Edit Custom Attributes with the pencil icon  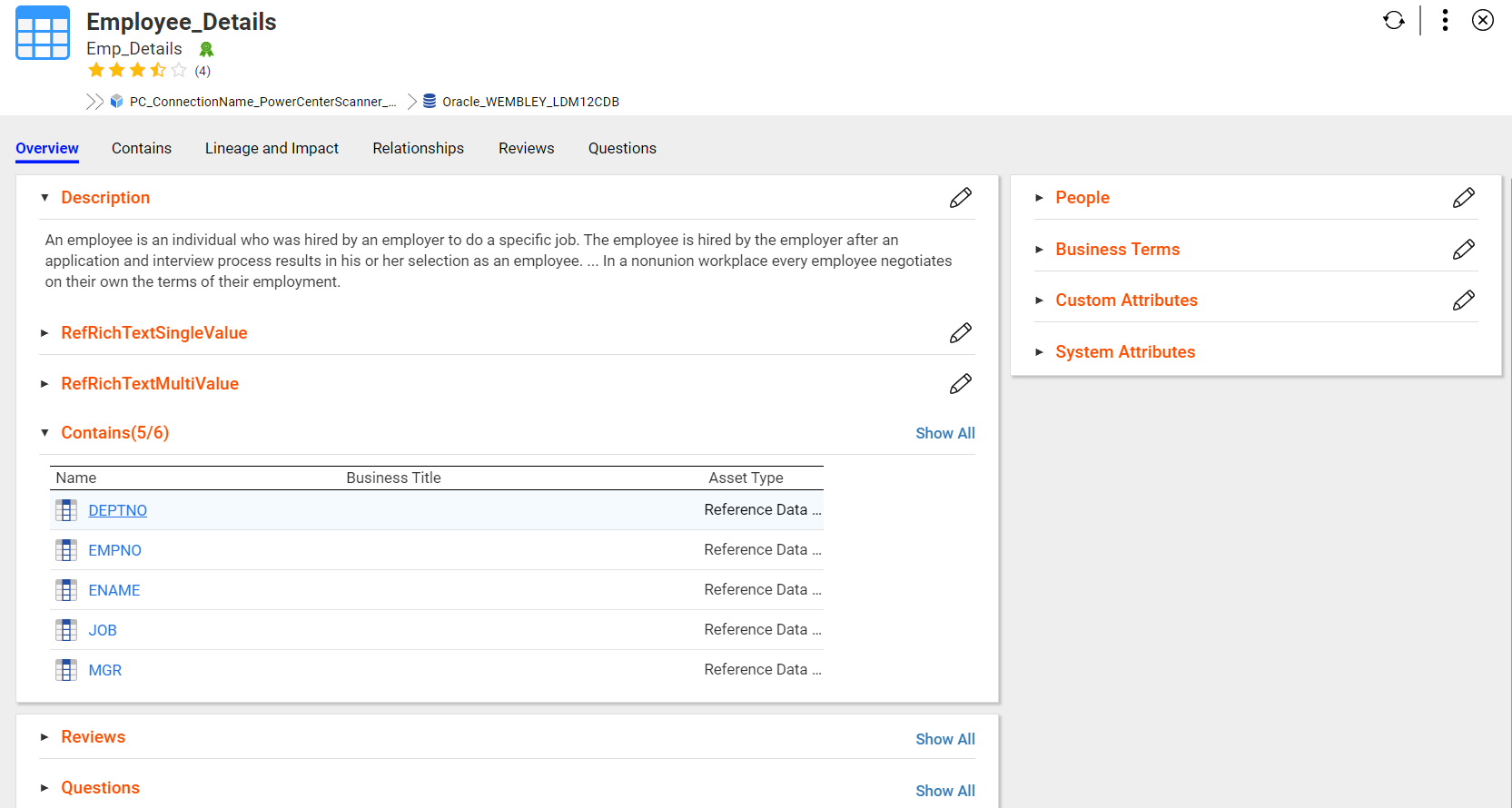[1464, 301]
